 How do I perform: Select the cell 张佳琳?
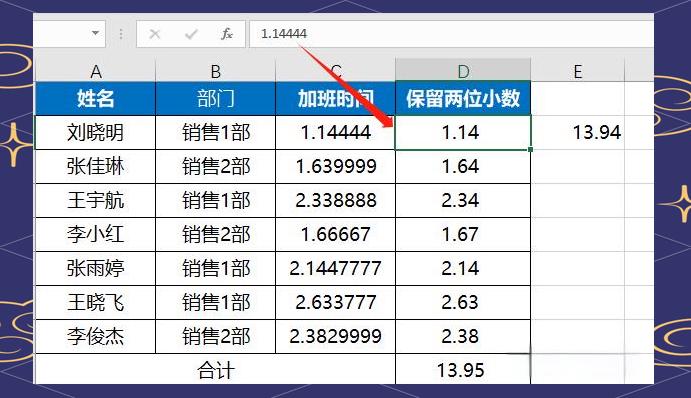click(x=95, y=167)
